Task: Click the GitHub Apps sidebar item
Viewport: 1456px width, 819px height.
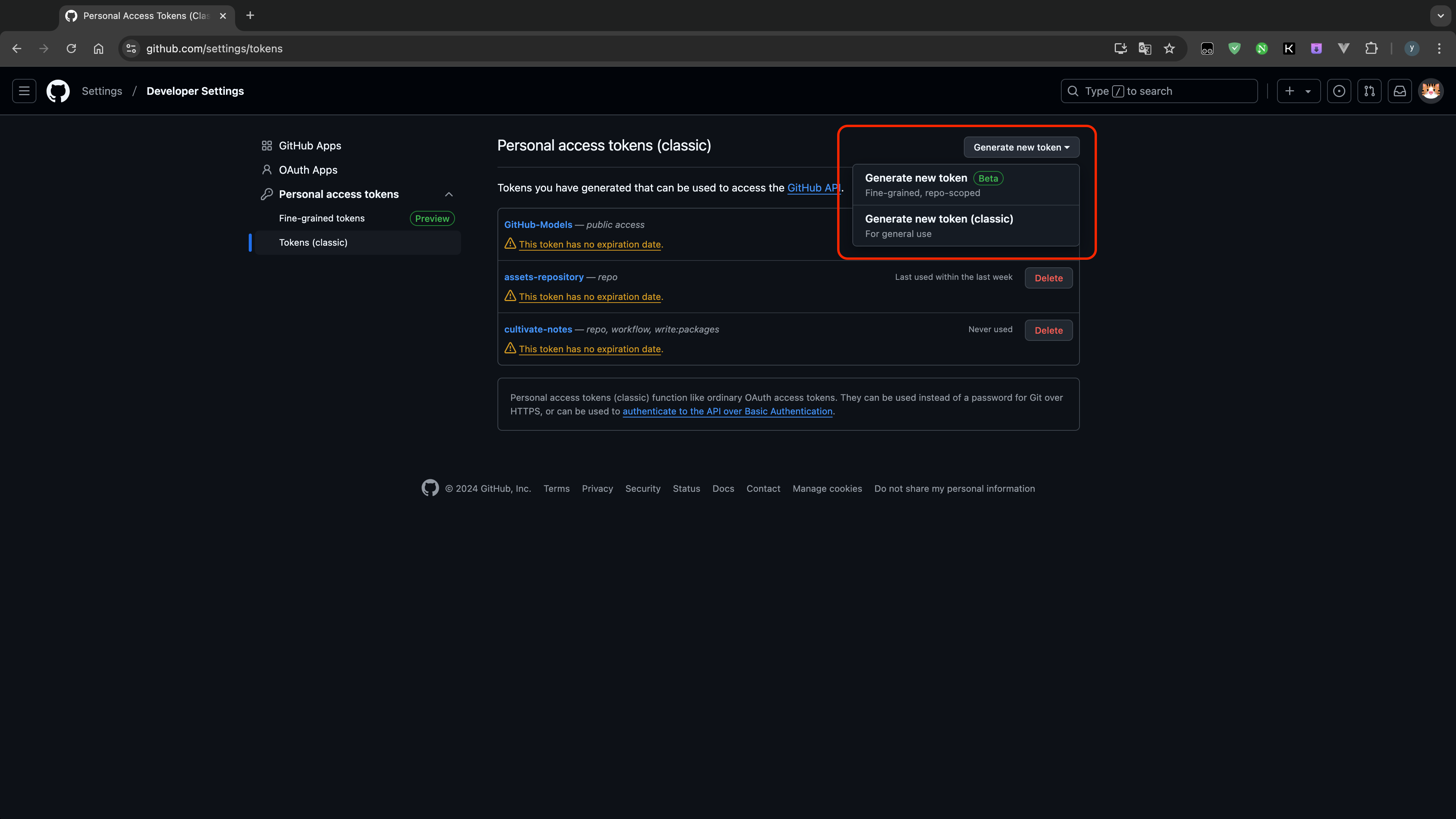Action: tap(310, 145)
